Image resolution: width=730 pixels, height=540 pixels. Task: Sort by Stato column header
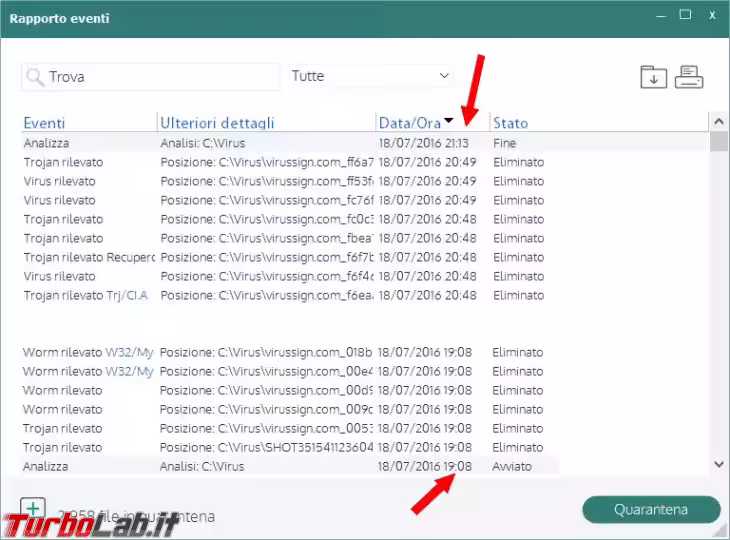click(x=510, y=123)
